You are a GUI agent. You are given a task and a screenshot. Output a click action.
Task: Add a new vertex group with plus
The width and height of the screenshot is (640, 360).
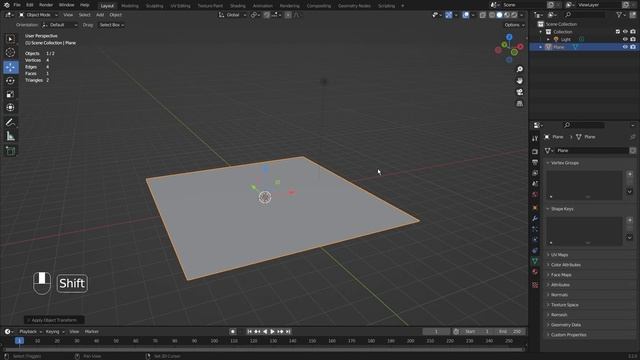[x=630, y=174]
